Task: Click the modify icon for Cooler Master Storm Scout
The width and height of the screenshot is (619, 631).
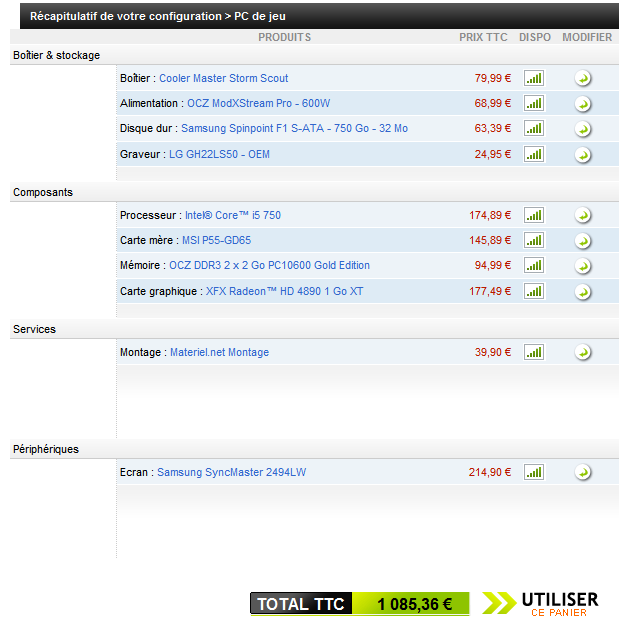Action: 582,79
